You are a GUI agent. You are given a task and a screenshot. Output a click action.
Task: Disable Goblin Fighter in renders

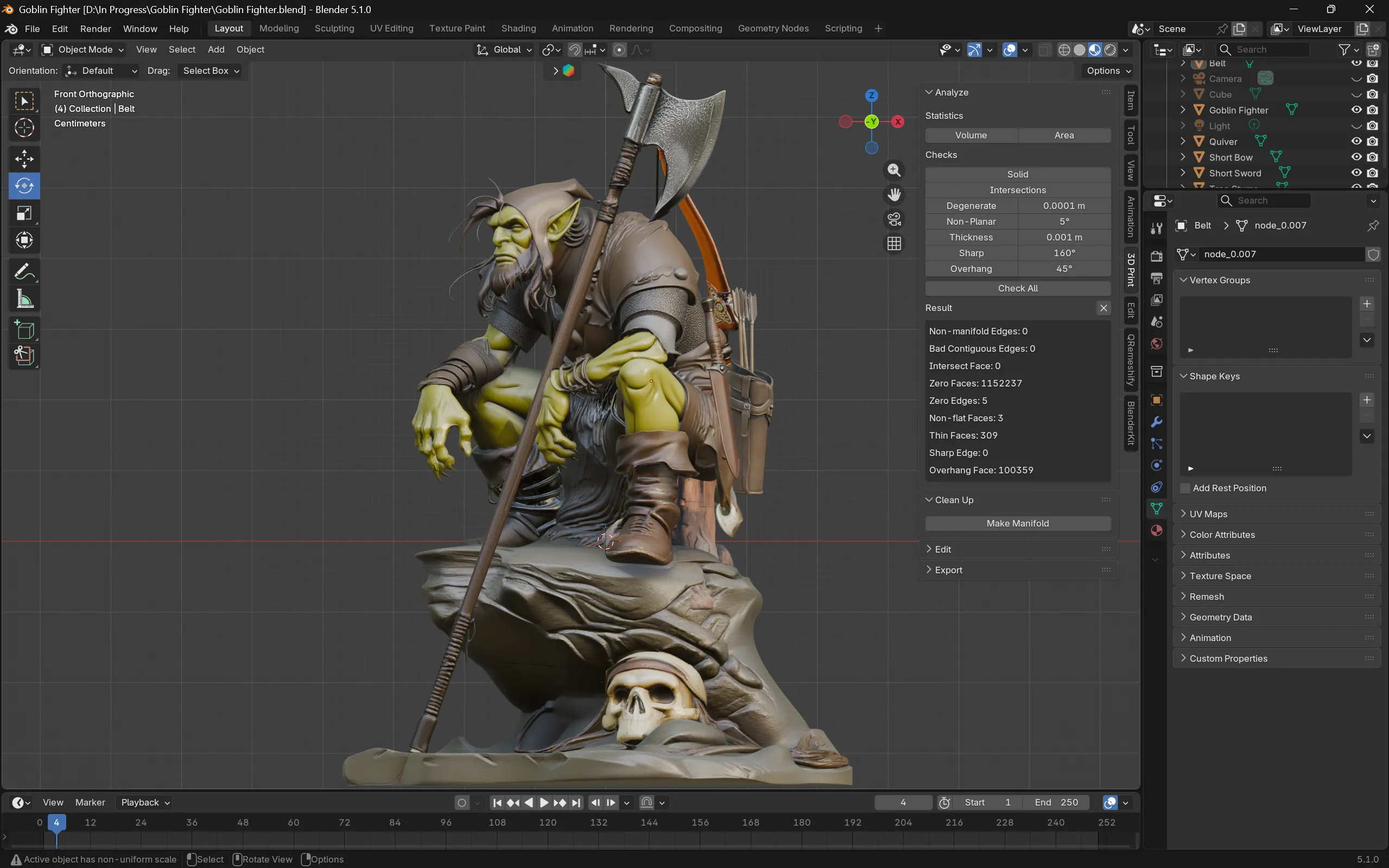[1372, 110]
